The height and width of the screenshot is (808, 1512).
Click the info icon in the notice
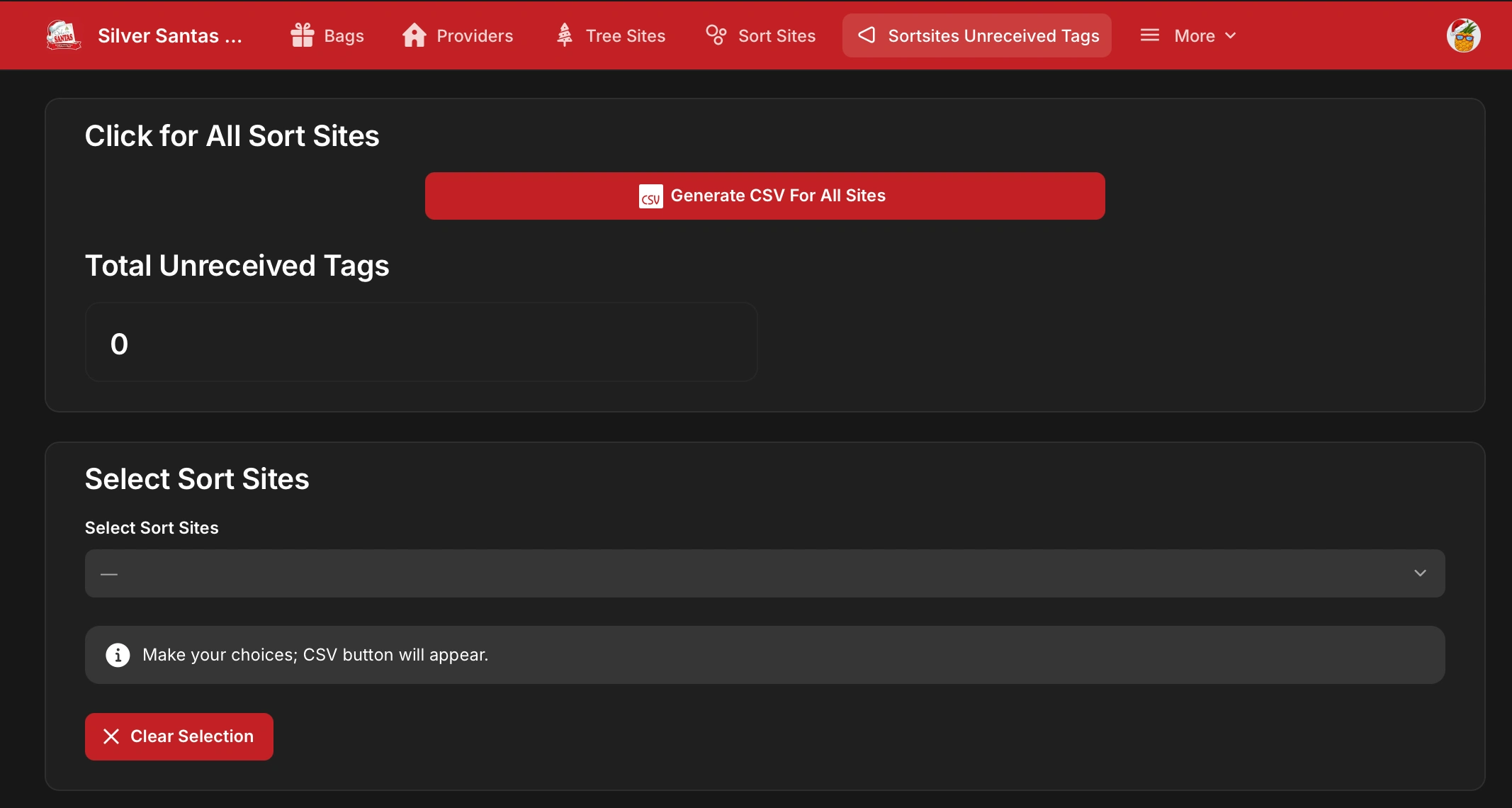click(118, 655)
